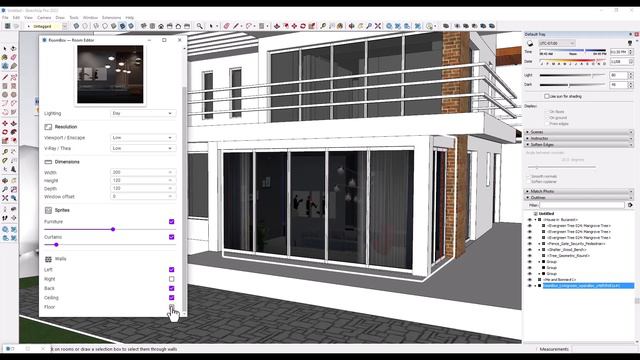Click the shadow Light slider
The width and height of the screenshot is (640, 360).
coord(572,76)
